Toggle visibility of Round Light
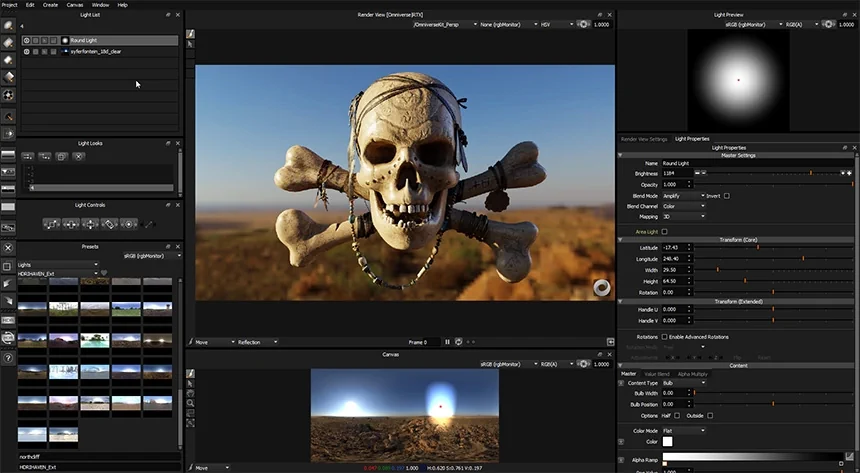The height and width of the screenshot is (473, 860). (26, 40)
